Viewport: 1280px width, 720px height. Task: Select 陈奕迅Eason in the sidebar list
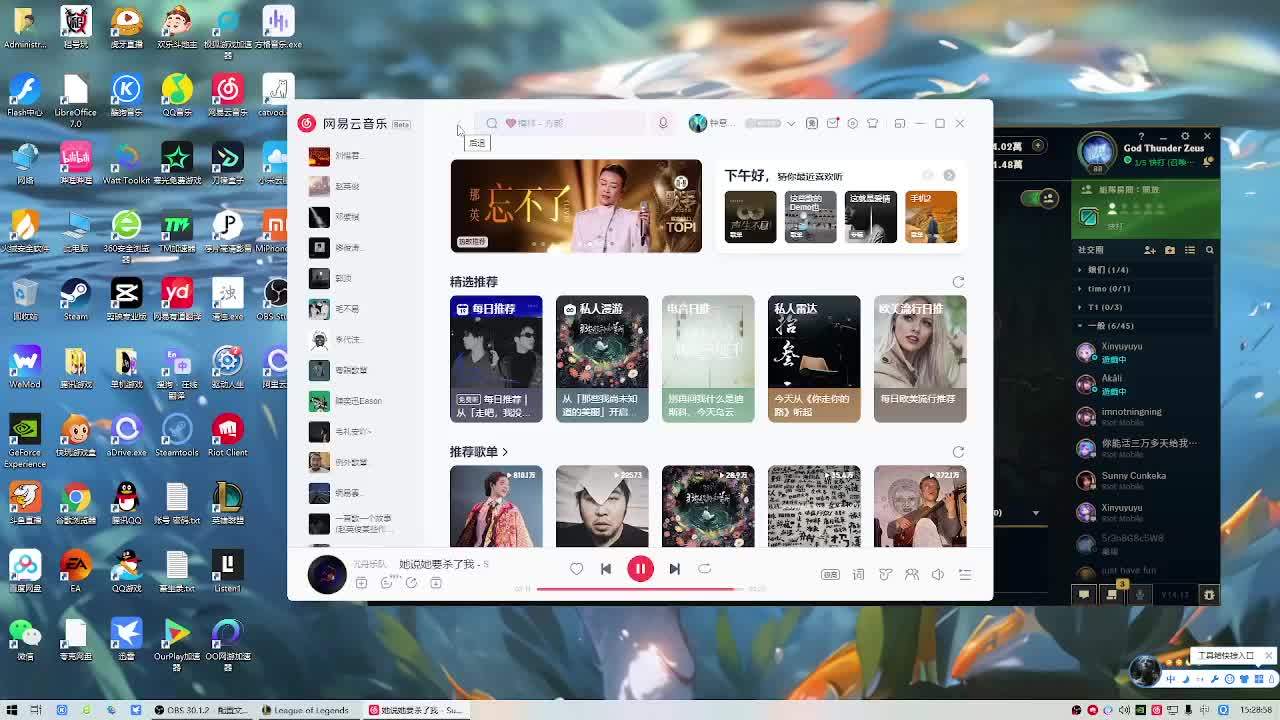pos(347,401)
